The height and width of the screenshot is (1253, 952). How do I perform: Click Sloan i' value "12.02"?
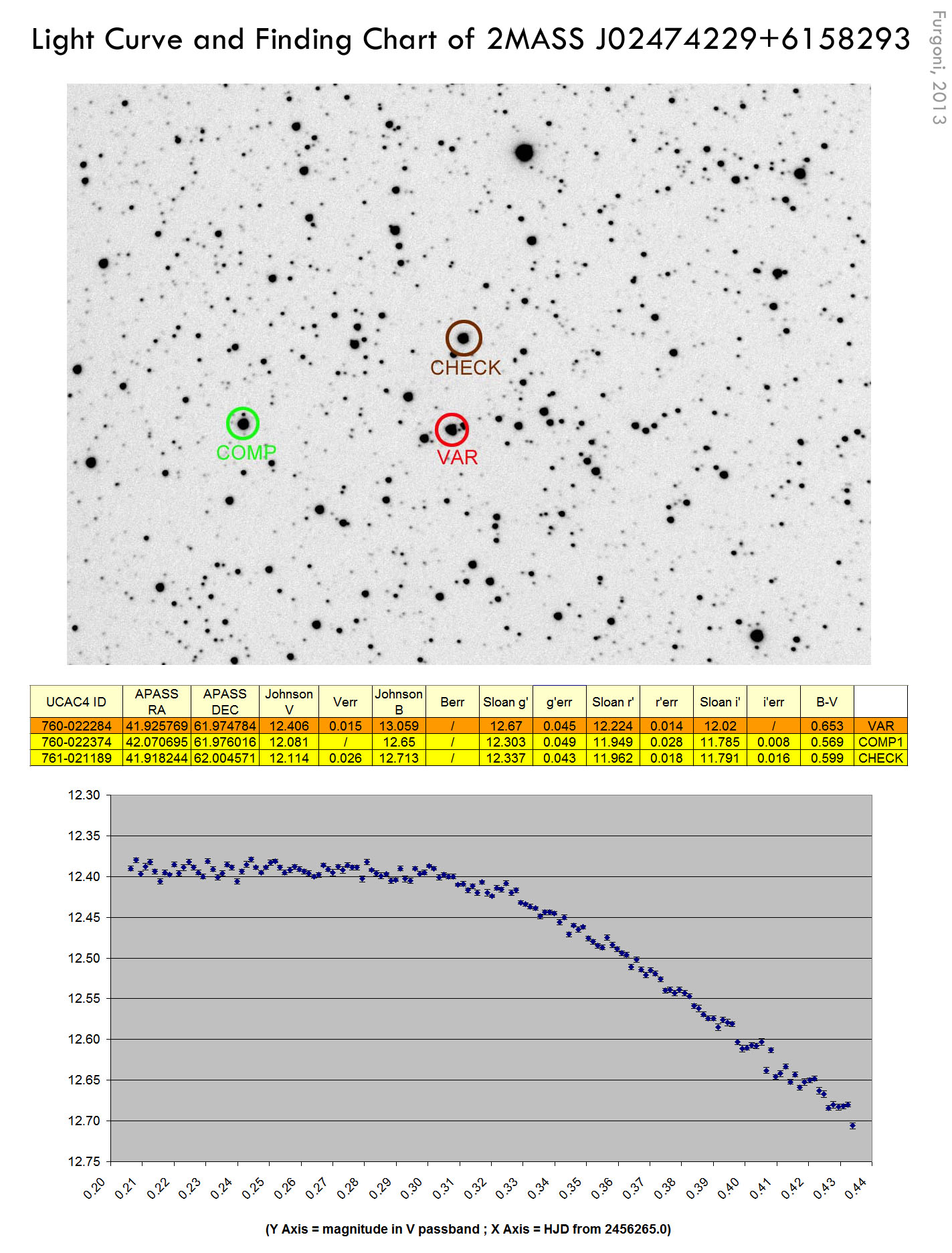(720, 726)
